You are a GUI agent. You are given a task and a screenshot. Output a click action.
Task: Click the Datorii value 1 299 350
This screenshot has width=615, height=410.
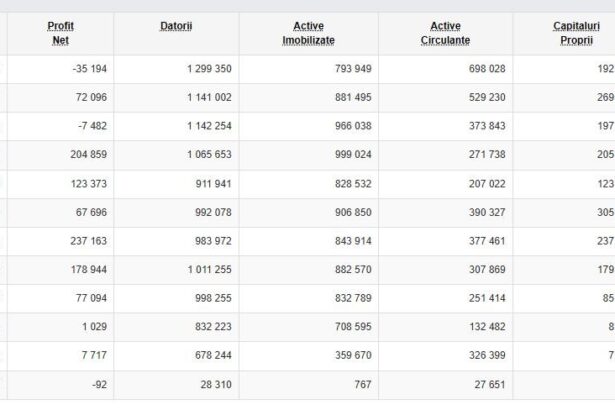pos(209,68)
